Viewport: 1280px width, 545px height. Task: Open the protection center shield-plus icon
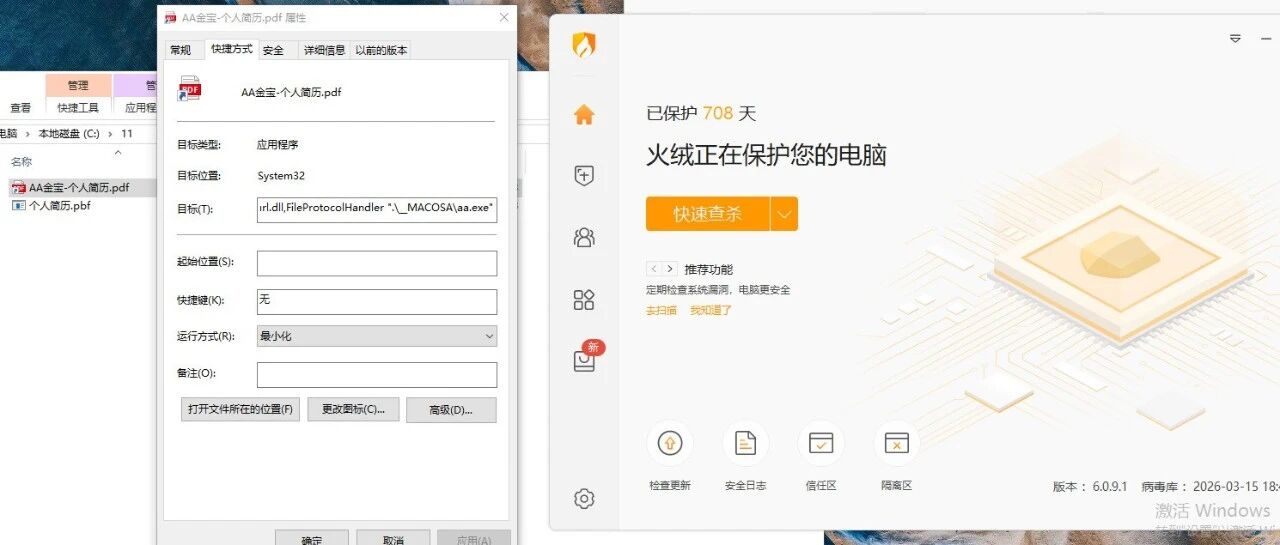584,176
